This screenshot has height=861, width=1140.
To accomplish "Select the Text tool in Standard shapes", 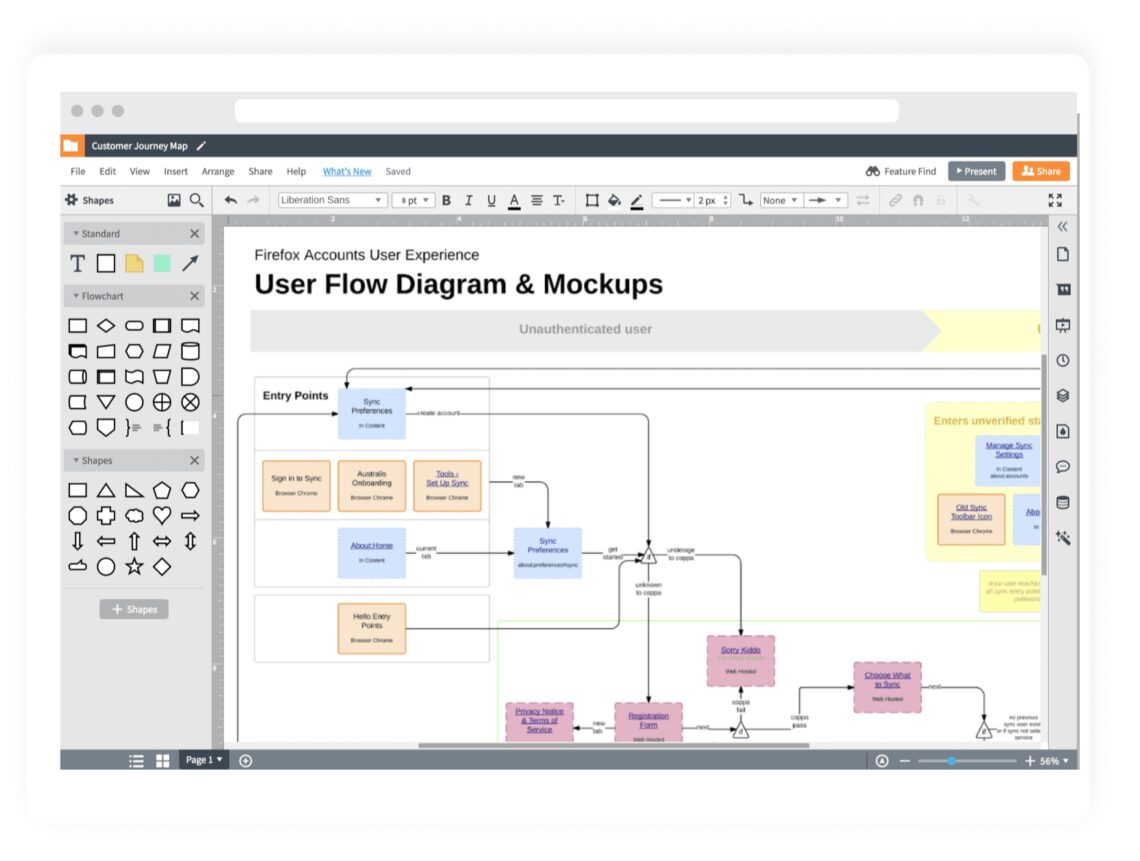I will pyautogui.click(x=77, y=264).
